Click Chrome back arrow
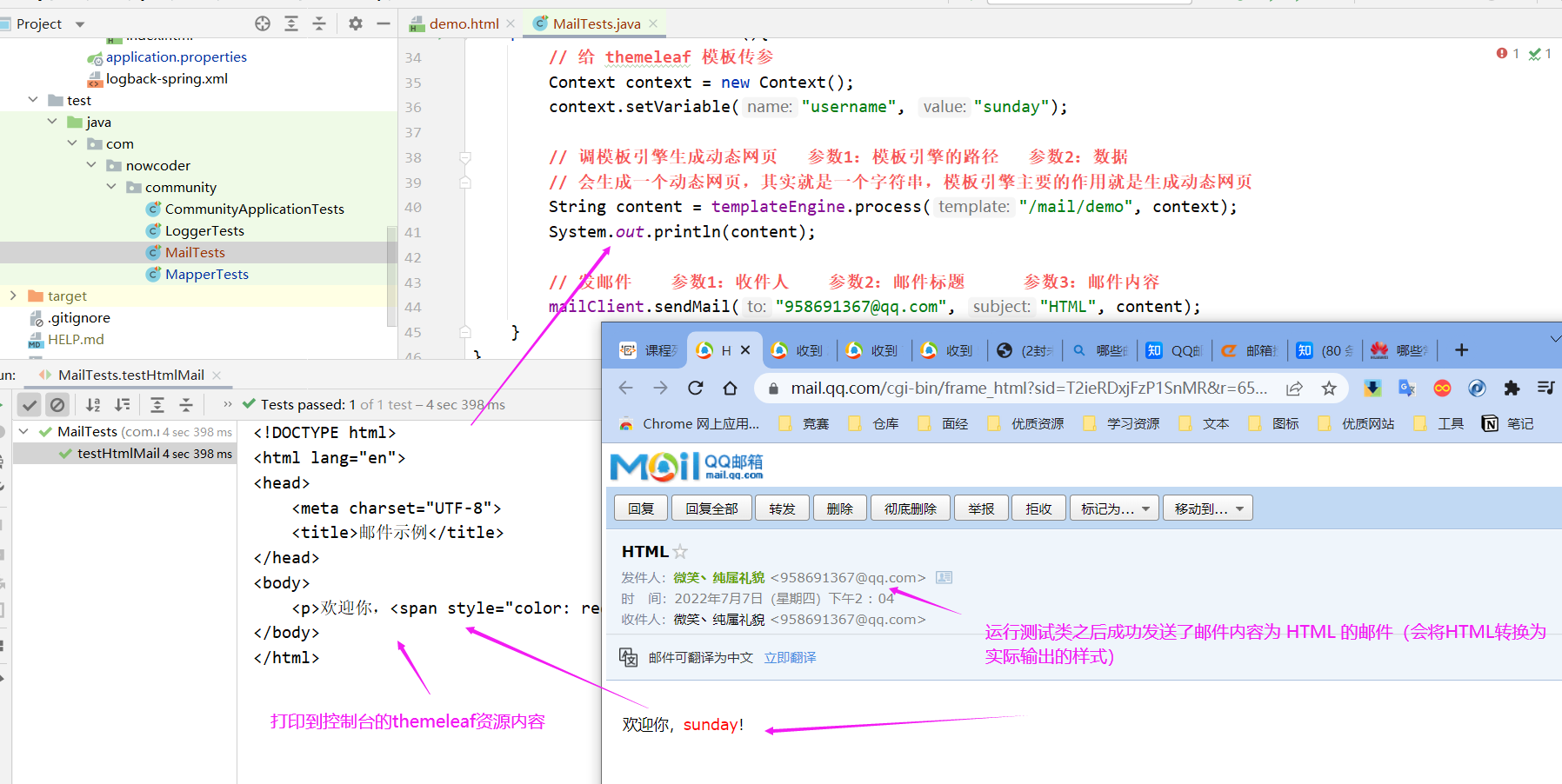Screen dimensions: 1562x784 pos(625,388)
